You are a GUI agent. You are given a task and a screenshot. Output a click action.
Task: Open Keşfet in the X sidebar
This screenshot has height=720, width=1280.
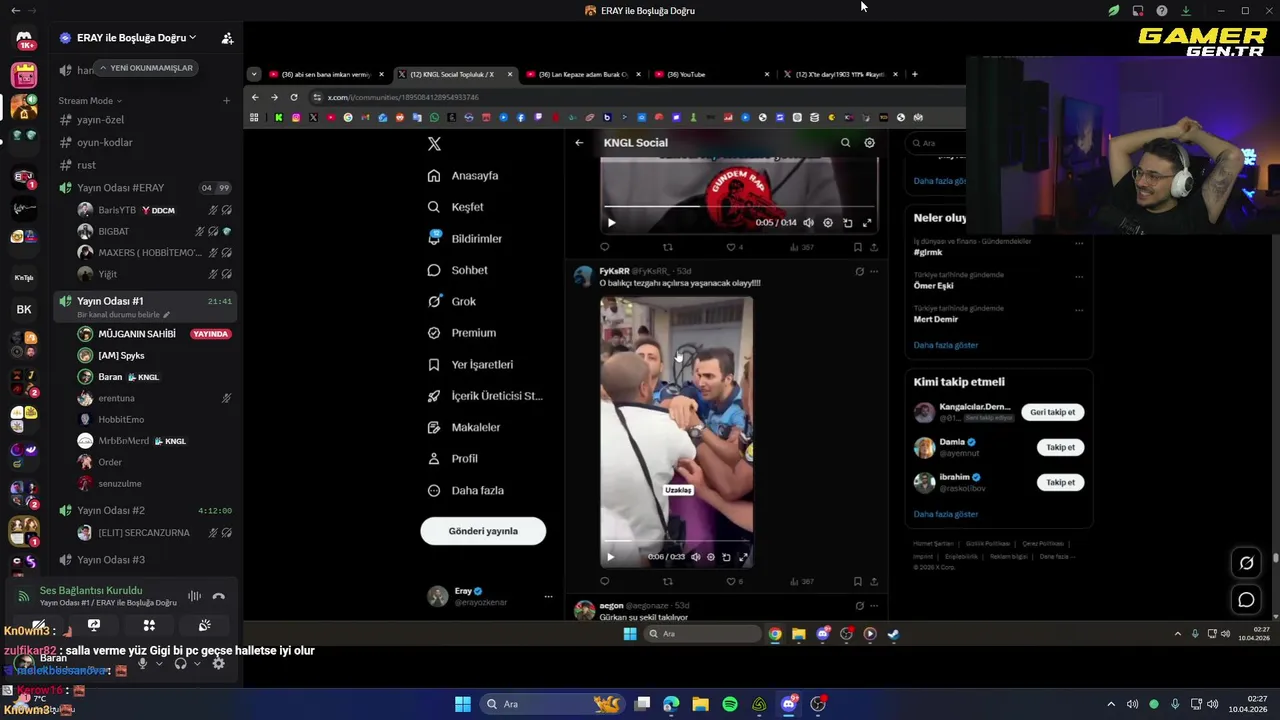click(x=456, y=207)
